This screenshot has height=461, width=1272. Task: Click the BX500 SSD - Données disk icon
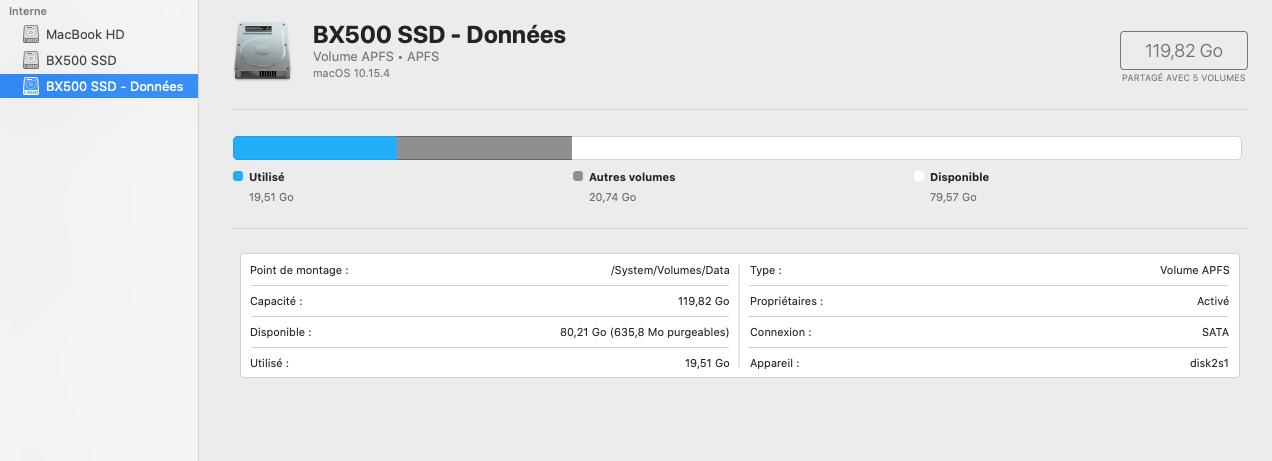pyautogui.click(x=30, y=86)
